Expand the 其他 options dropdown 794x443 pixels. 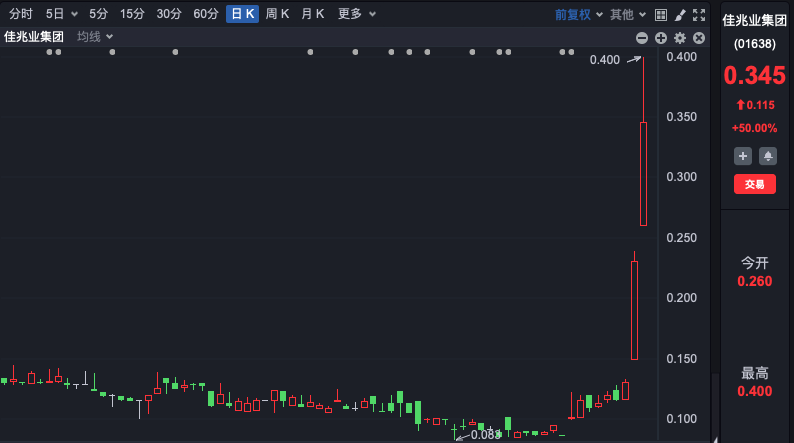pos(627,15)
